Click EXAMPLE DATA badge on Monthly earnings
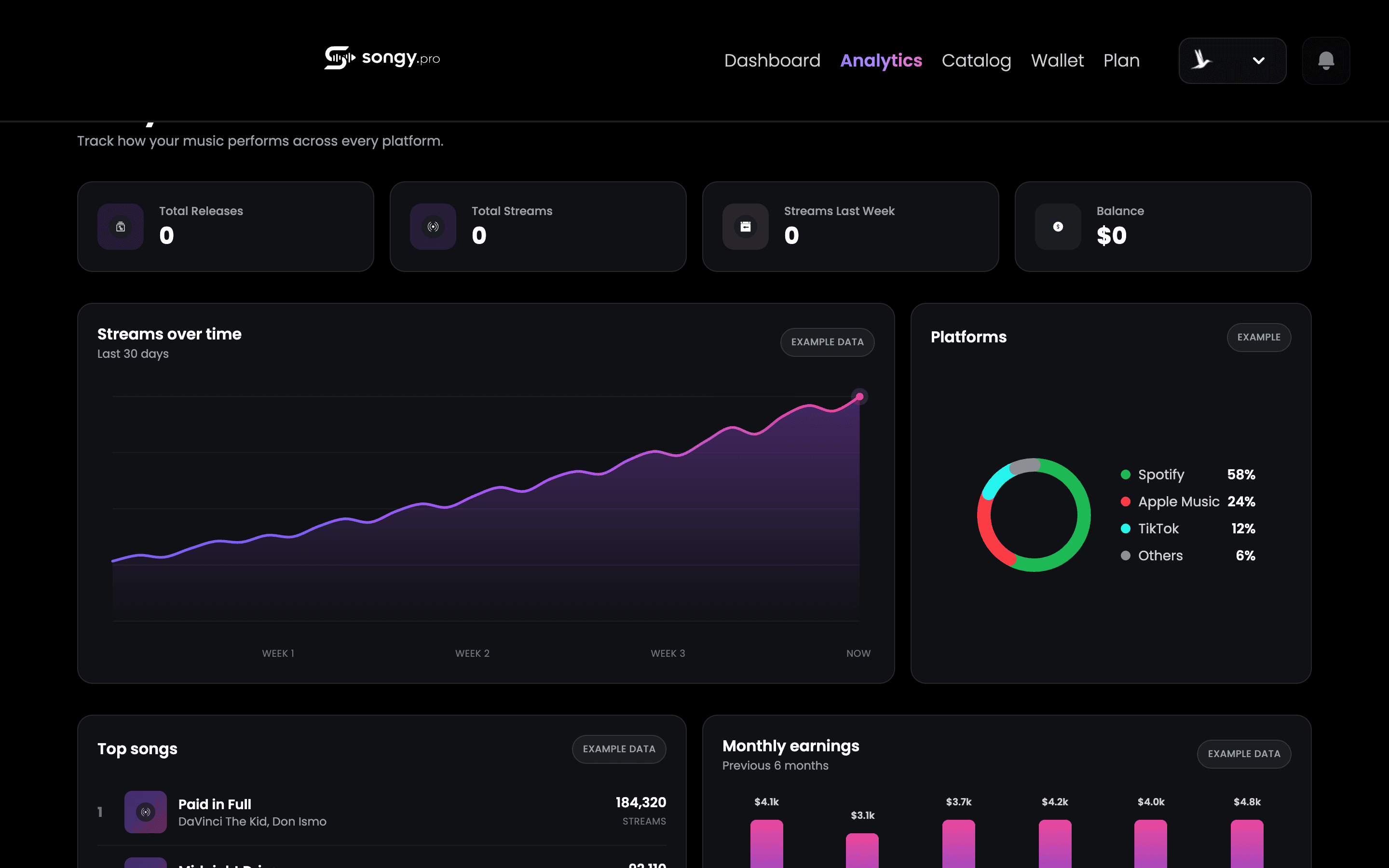Image resolution: width=1389 pixels, height=868 pixels. [x=1244, y=754]
